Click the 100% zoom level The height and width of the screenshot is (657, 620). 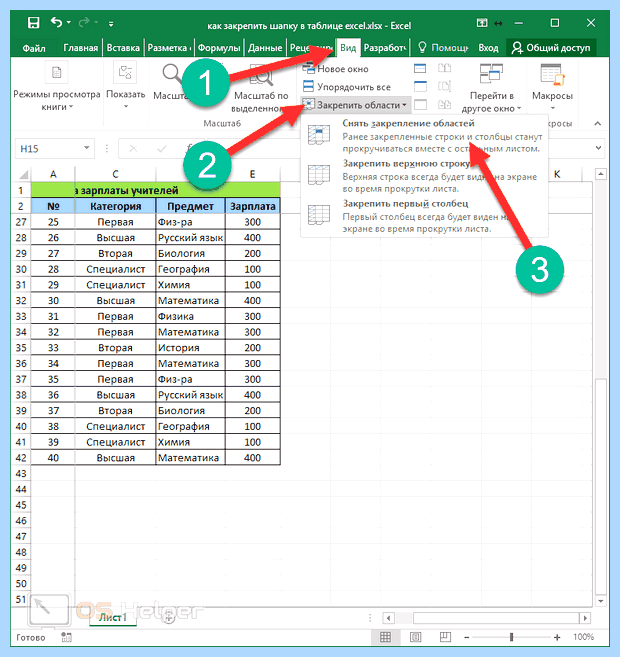[584, 637]
